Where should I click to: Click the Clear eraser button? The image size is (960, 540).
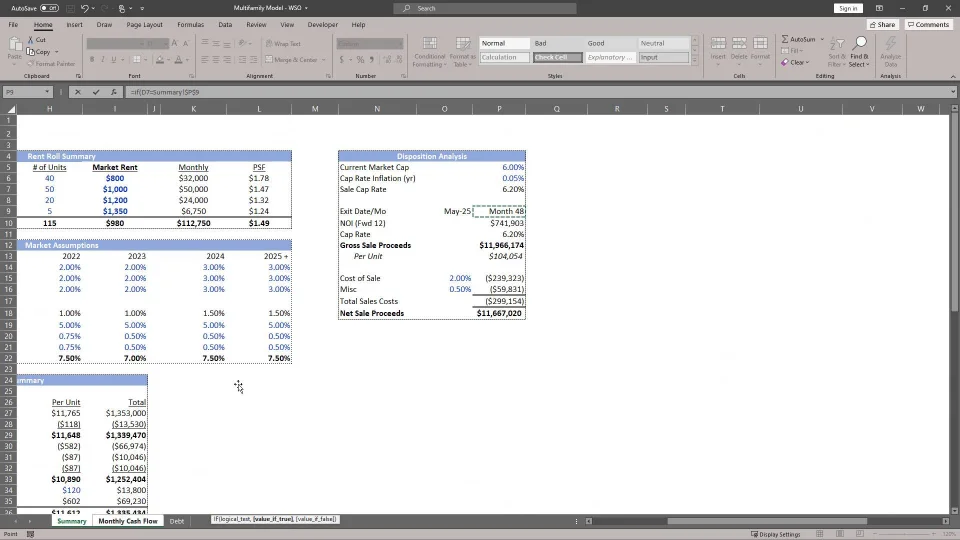click(795, 62)
